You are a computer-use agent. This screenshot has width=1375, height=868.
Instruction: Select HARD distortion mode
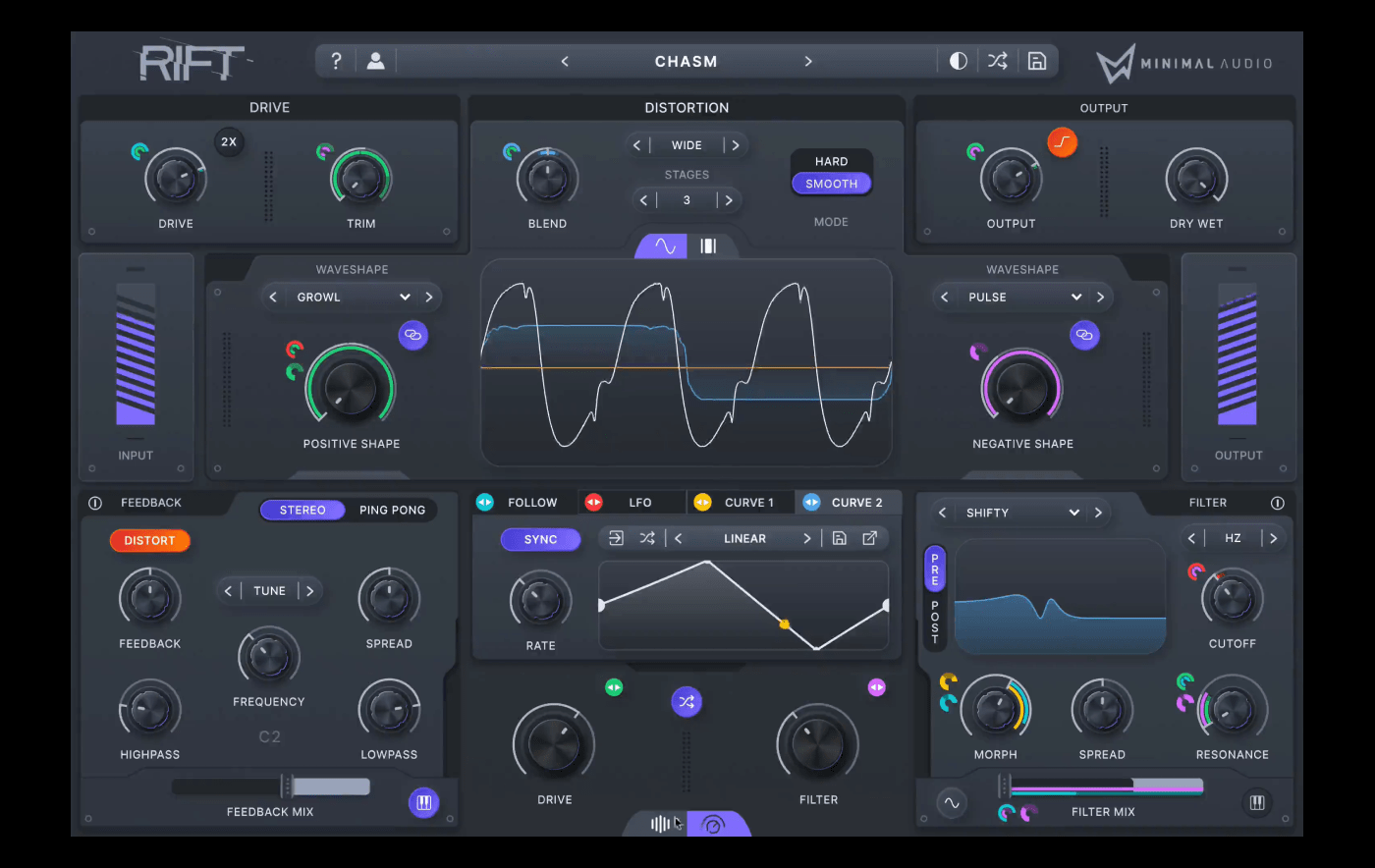pos(831,161)
